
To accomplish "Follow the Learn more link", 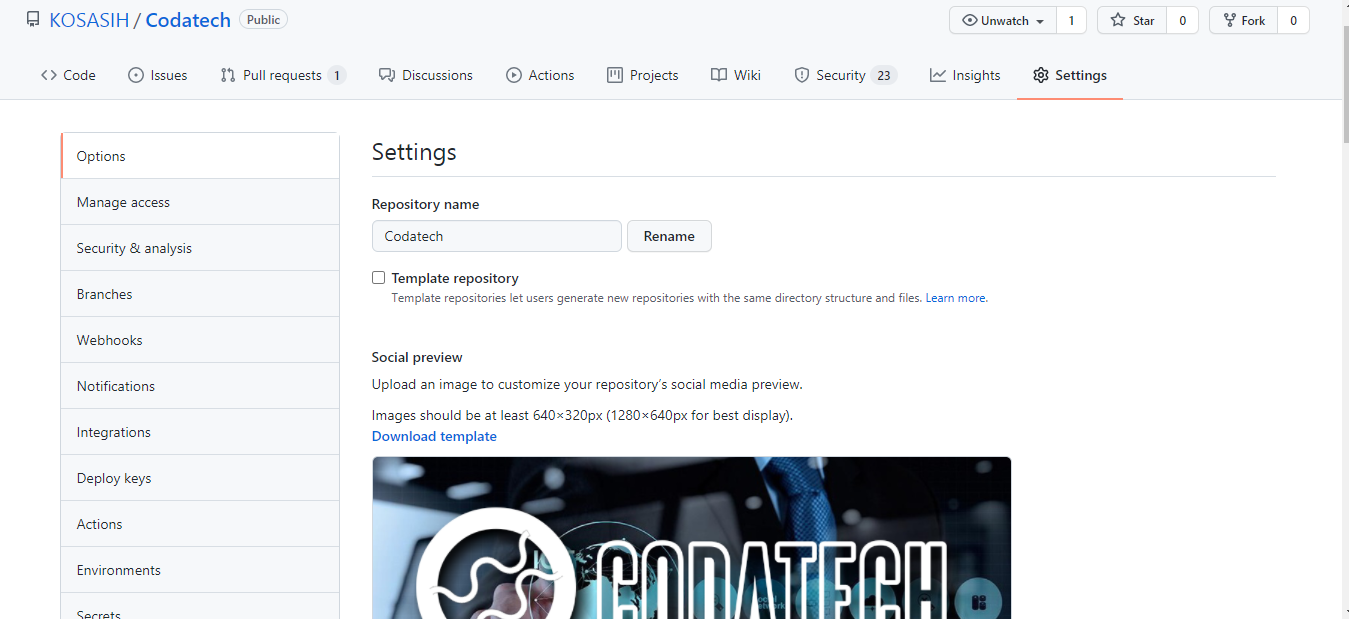I will [956, 298].
